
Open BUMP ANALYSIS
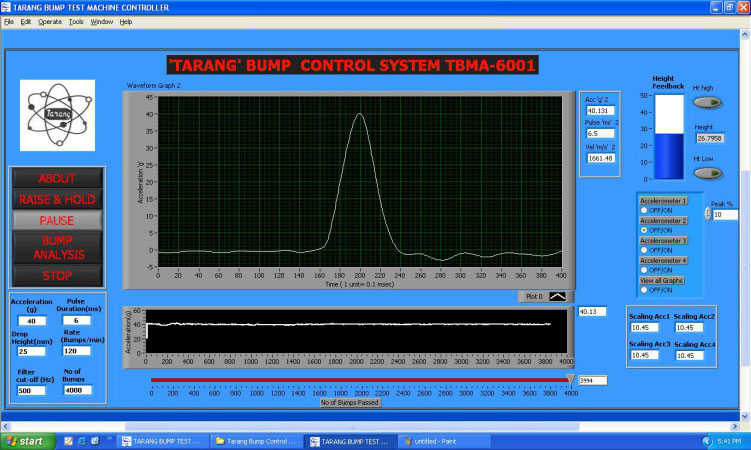click(x=57, y=248)
